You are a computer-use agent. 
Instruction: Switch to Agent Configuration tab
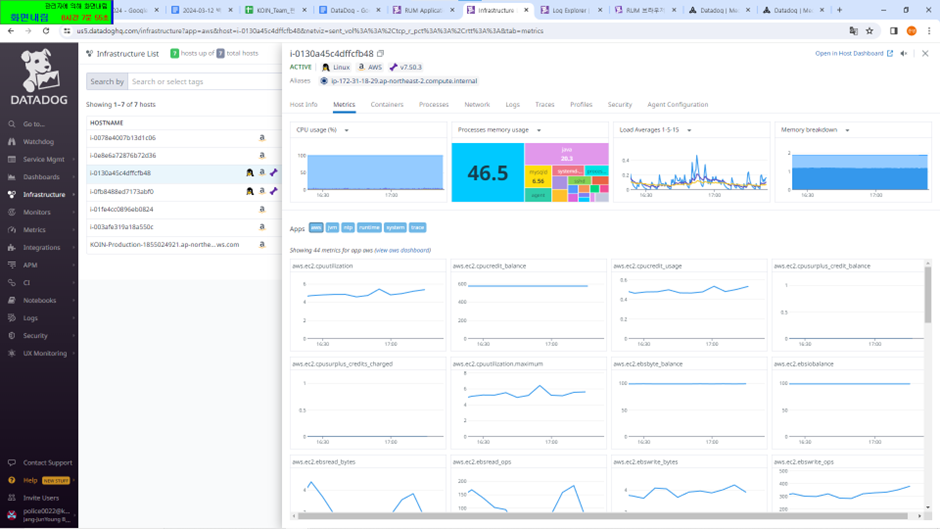click(677, 104)
